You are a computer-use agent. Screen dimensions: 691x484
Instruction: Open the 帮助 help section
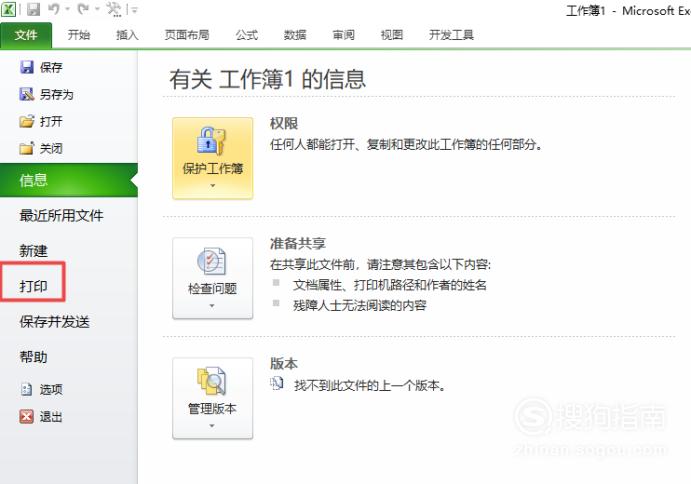pos(33,357)
